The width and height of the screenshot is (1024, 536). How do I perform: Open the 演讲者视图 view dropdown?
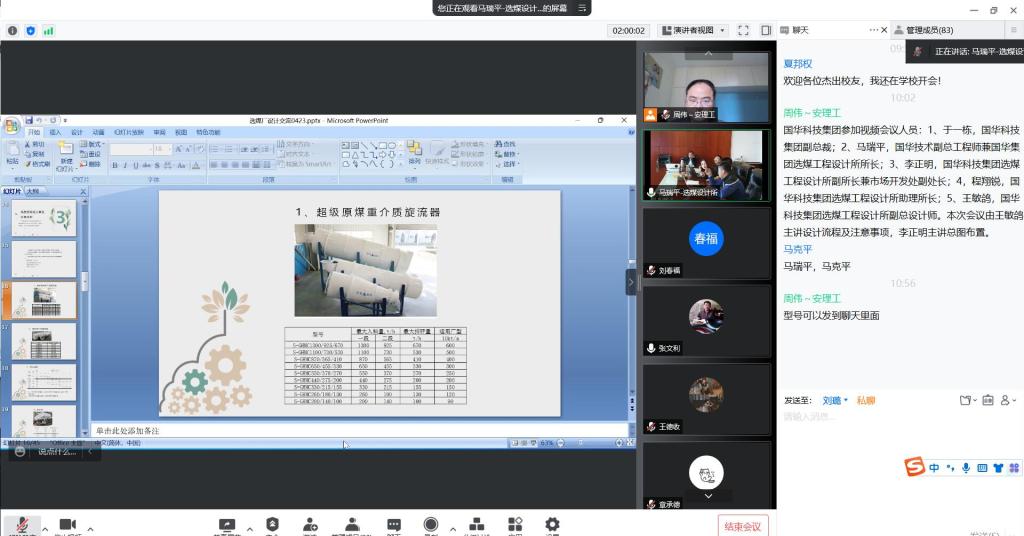tap(700, 30)
